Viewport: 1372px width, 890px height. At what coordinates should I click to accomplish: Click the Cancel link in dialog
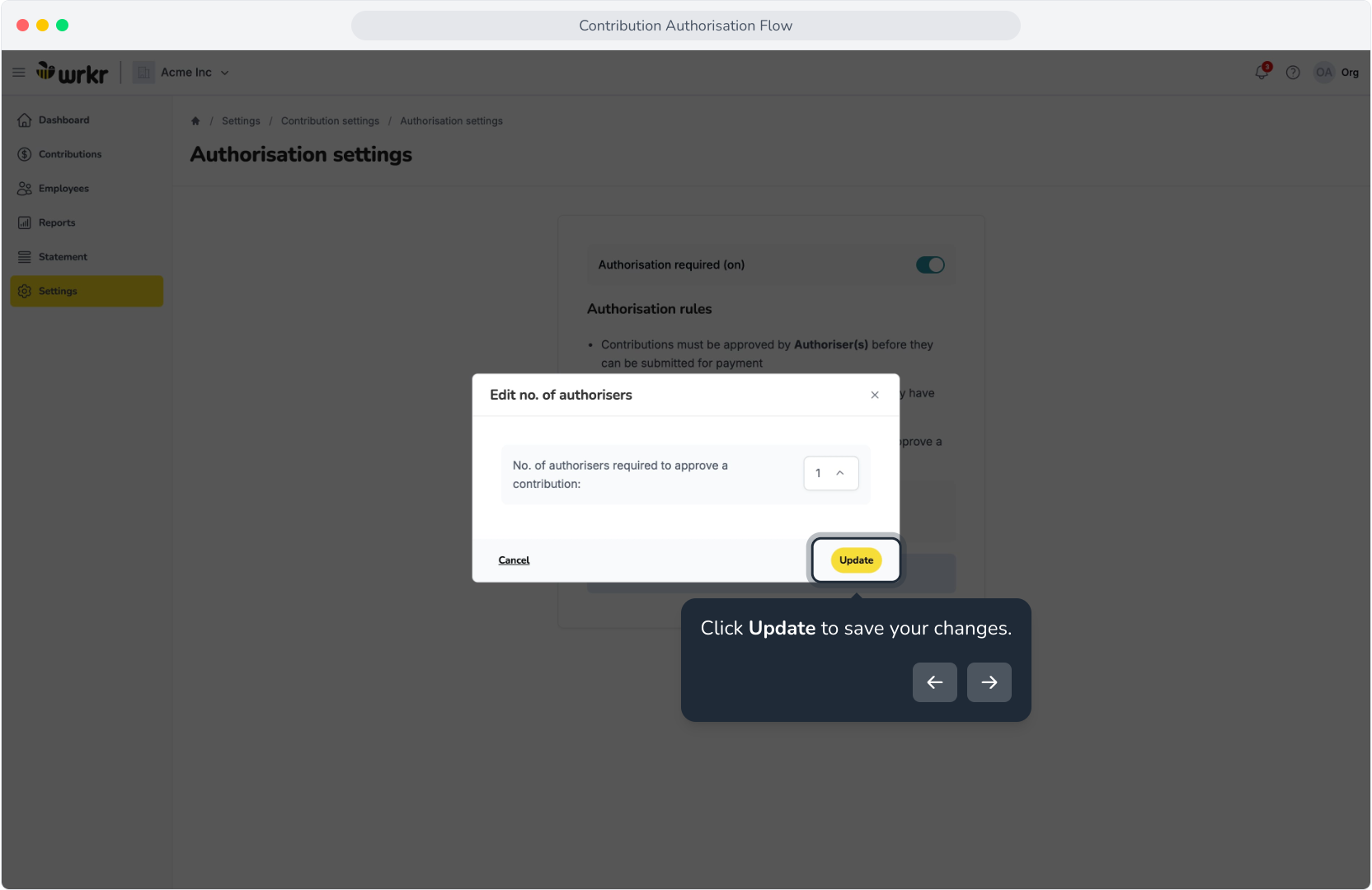coord(514,560)
